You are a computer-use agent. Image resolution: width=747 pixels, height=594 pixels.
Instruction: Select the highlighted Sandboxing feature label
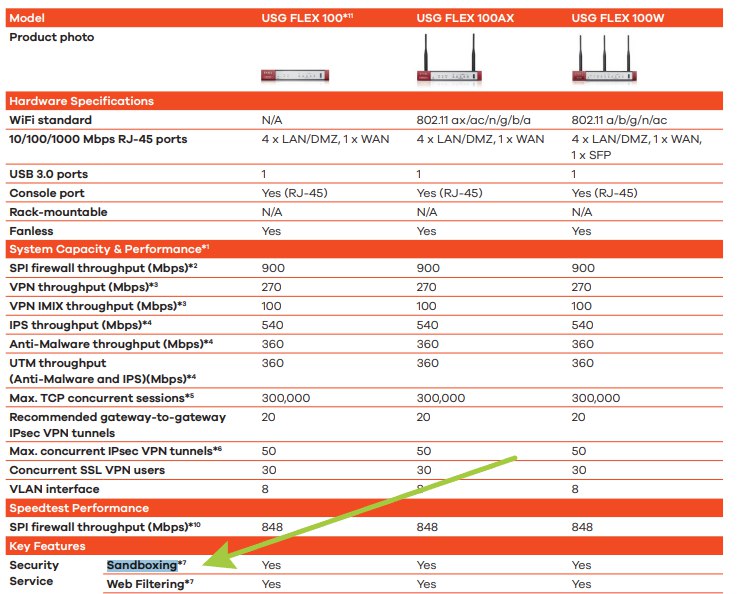coord(142,565)
